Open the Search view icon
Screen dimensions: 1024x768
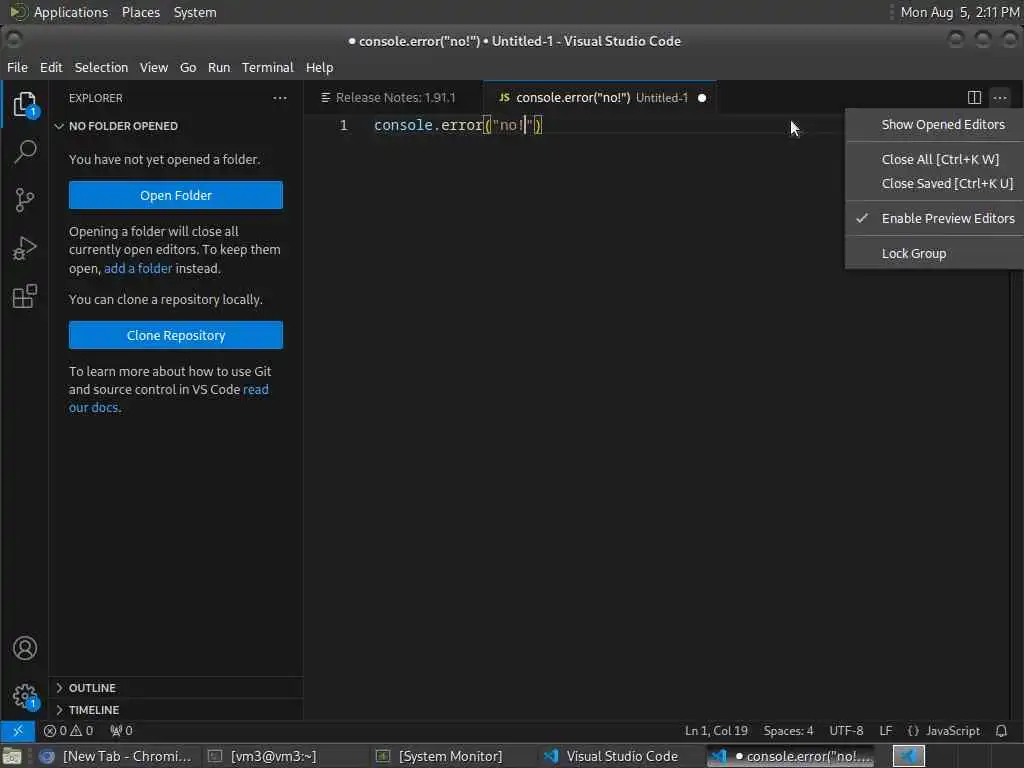(25, 152)
